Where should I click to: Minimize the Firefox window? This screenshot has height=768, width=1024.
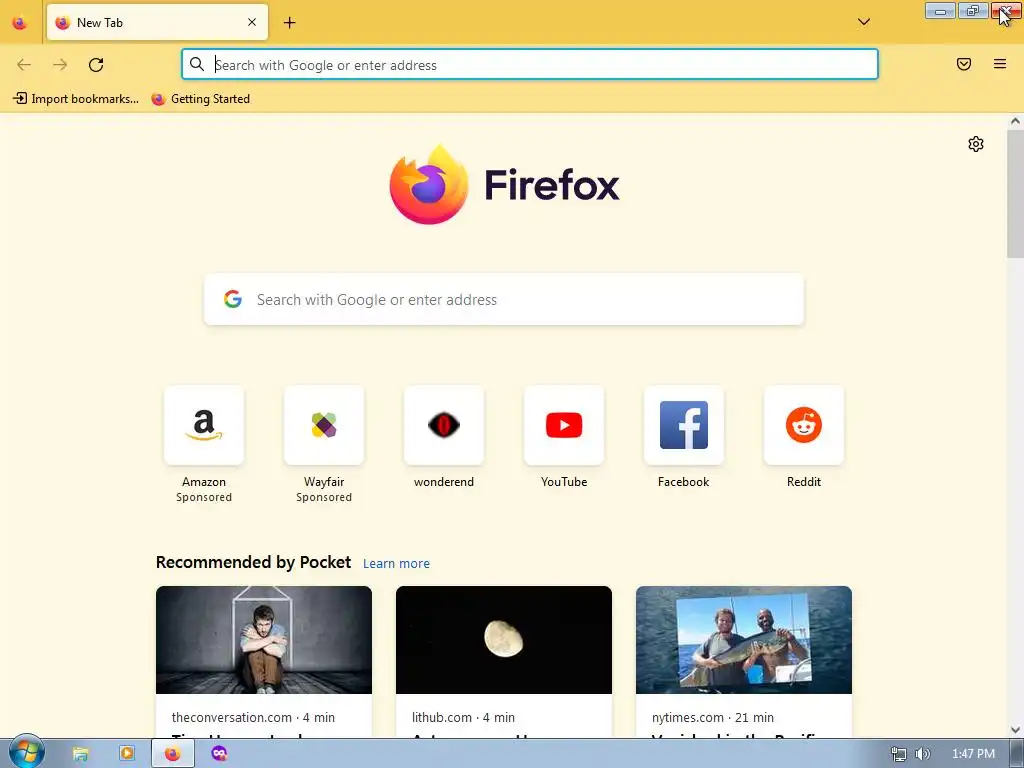tap(940, 11)
